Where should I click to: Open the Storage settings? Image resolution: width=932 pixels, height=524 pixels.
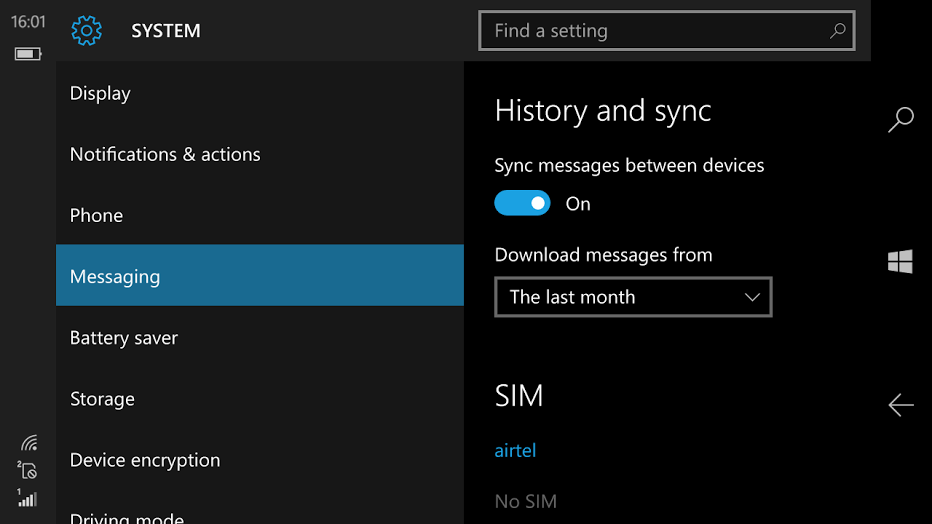(x=102, y=399)
